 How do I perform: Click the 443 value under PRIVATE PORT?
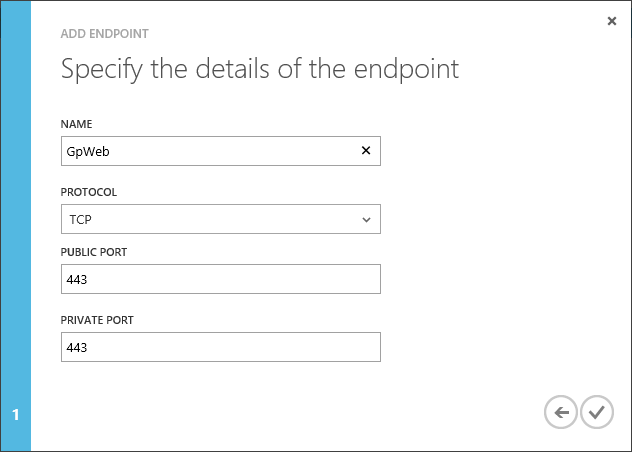[x=77, y=347]
